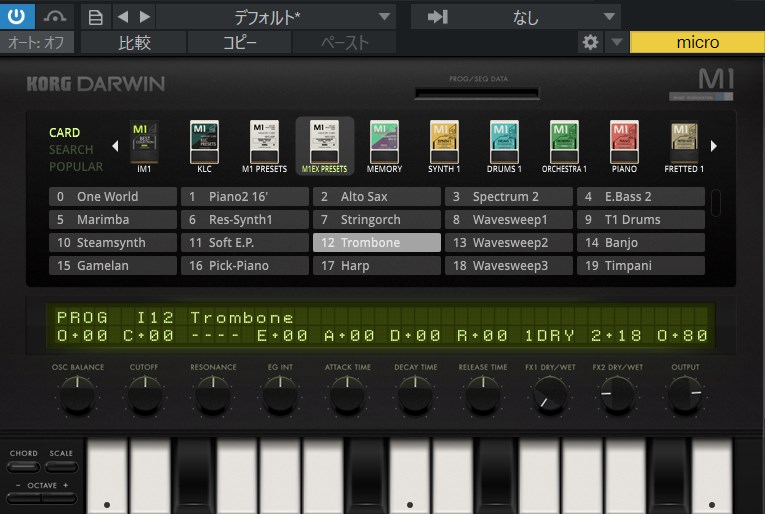Pick the PIANO card icon
The height and width of the screenshot is (514, 765).
click(624, 143)
